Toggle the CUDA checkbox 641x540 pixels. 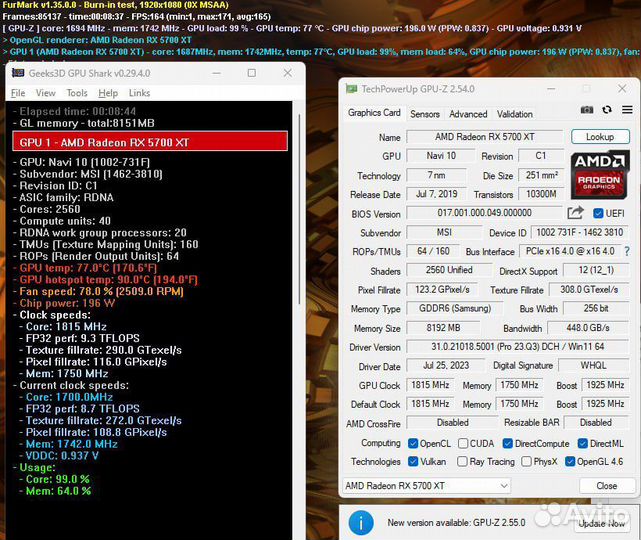click(x=463, y=444)
